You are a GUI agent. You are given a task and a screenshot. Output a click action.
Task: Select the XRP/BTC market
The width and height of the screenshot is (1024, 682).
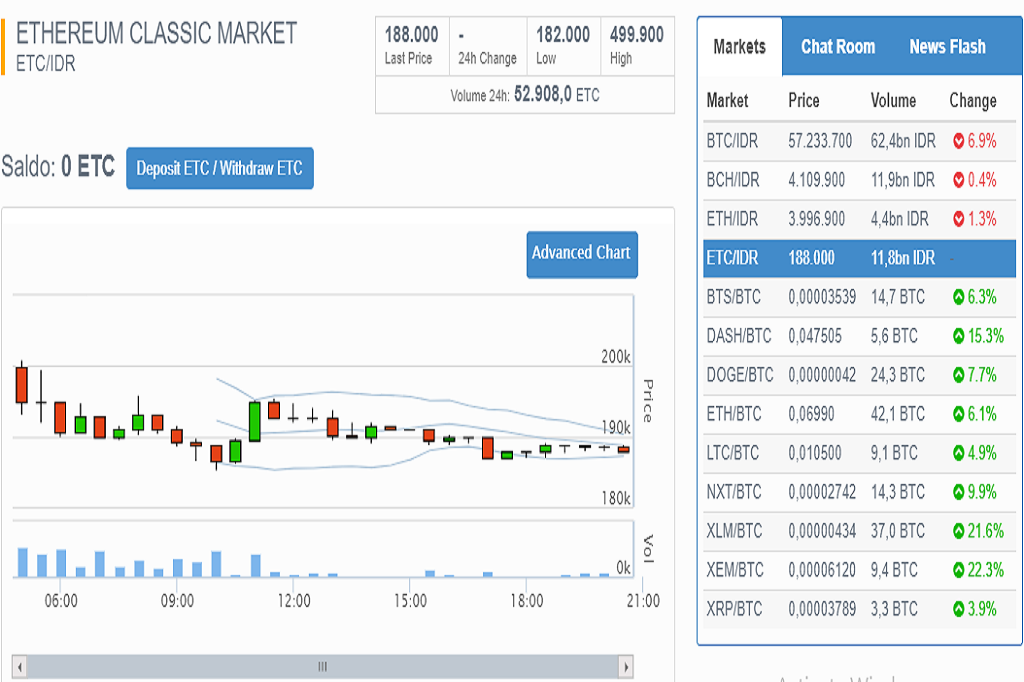(x=859, y=609)
